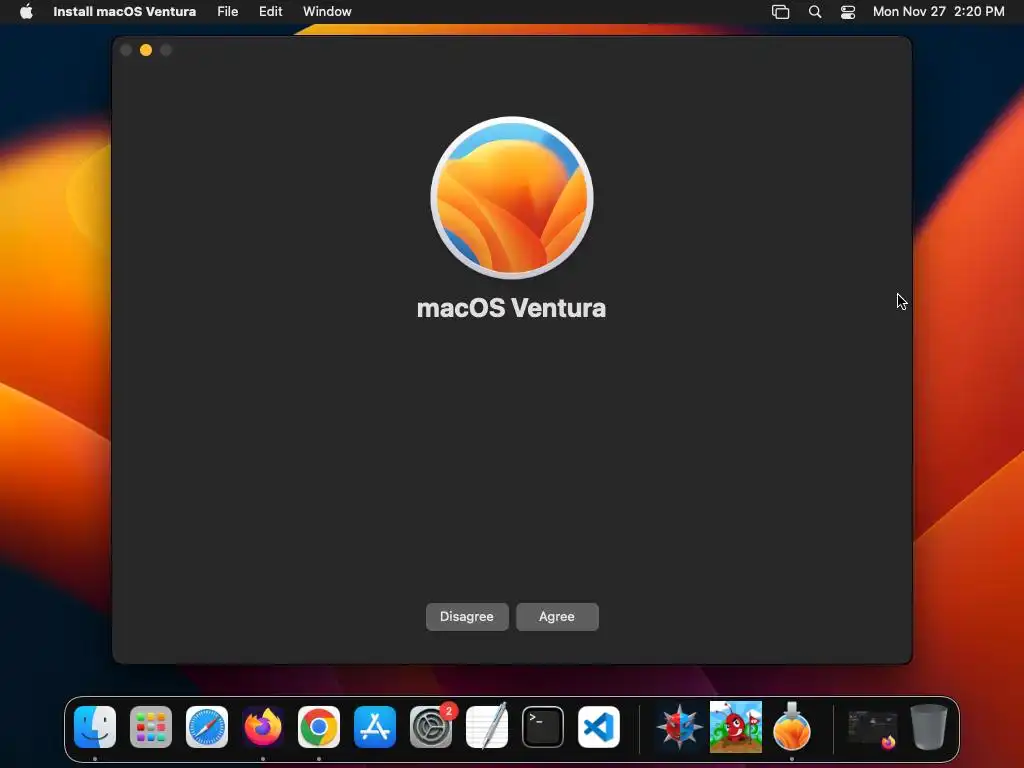Viewport: 1024px width, 768px height.
Task: Open the Apple menu
Action: 26,11
